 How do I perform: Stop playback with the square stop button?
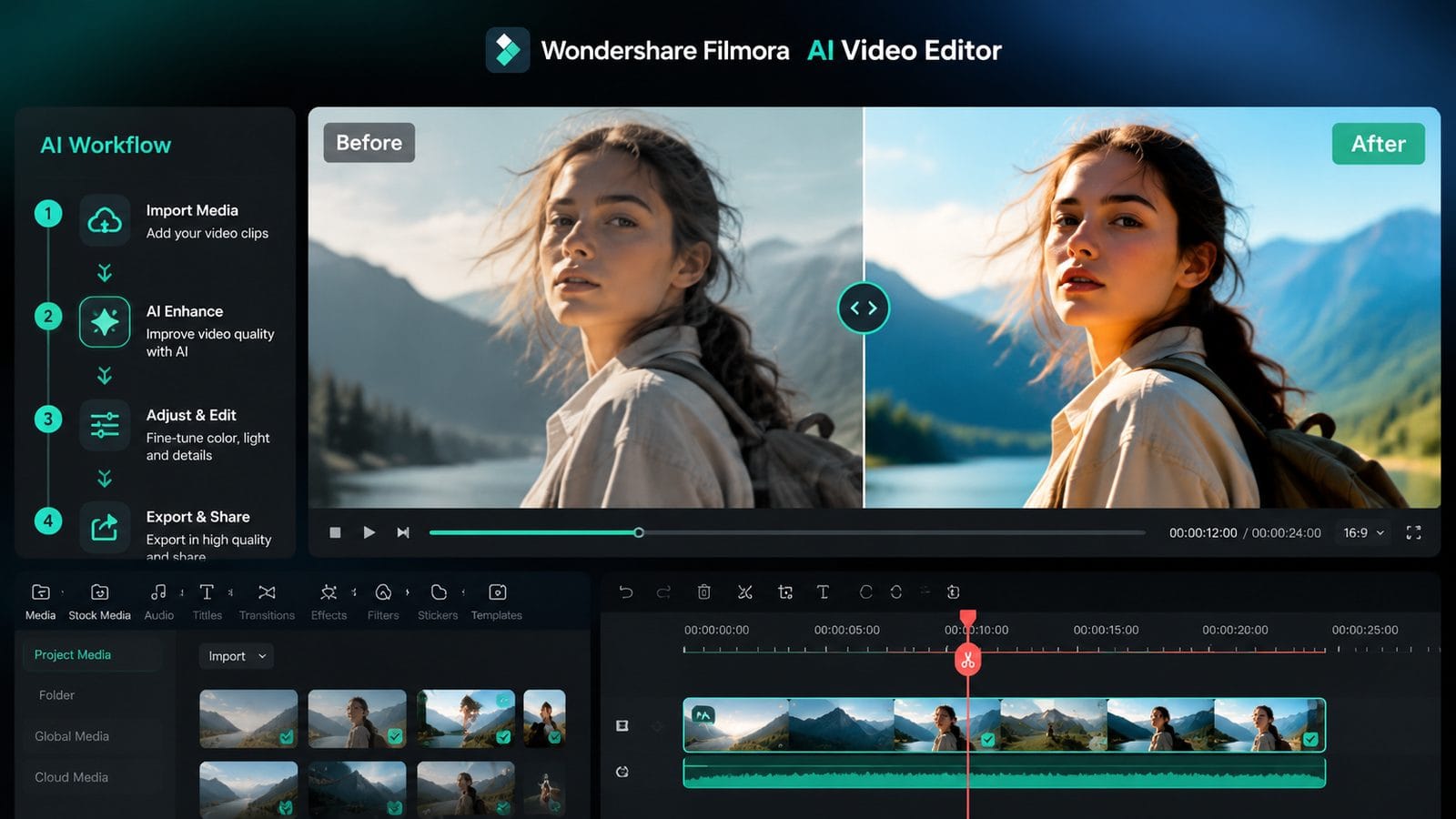point(335,532)
